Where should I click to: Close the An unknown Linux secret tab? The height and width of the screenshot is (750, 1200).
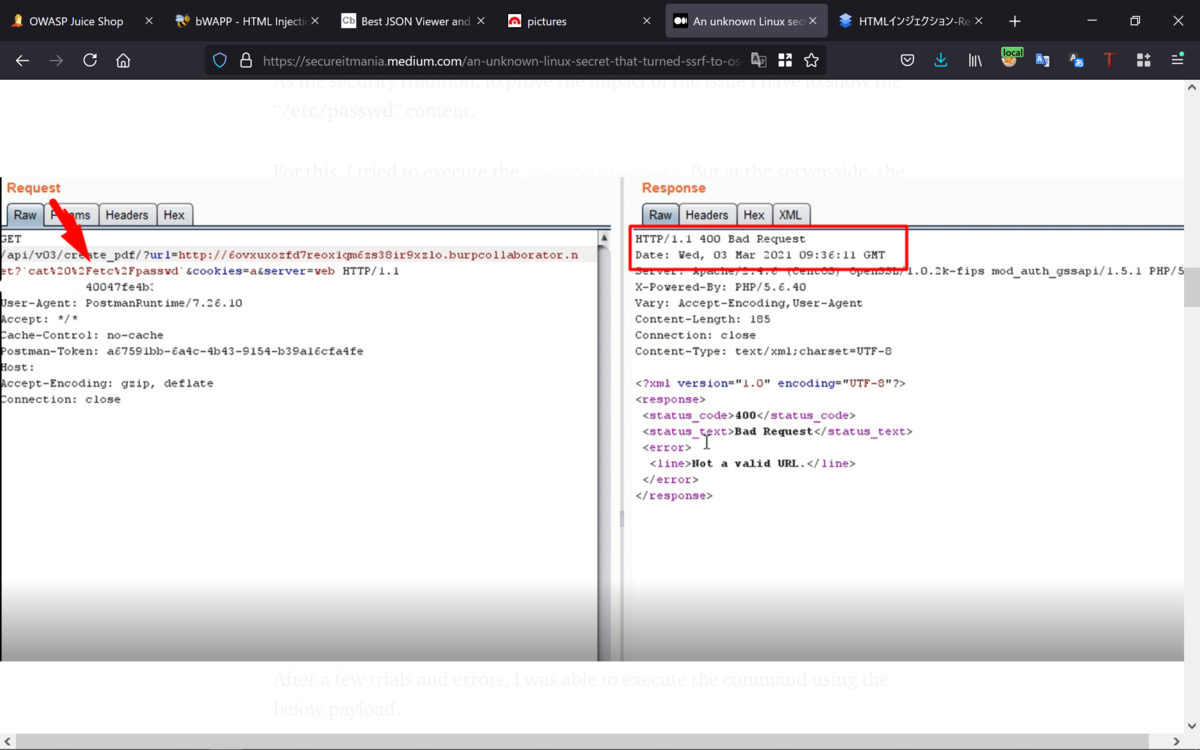click(811, 21)
